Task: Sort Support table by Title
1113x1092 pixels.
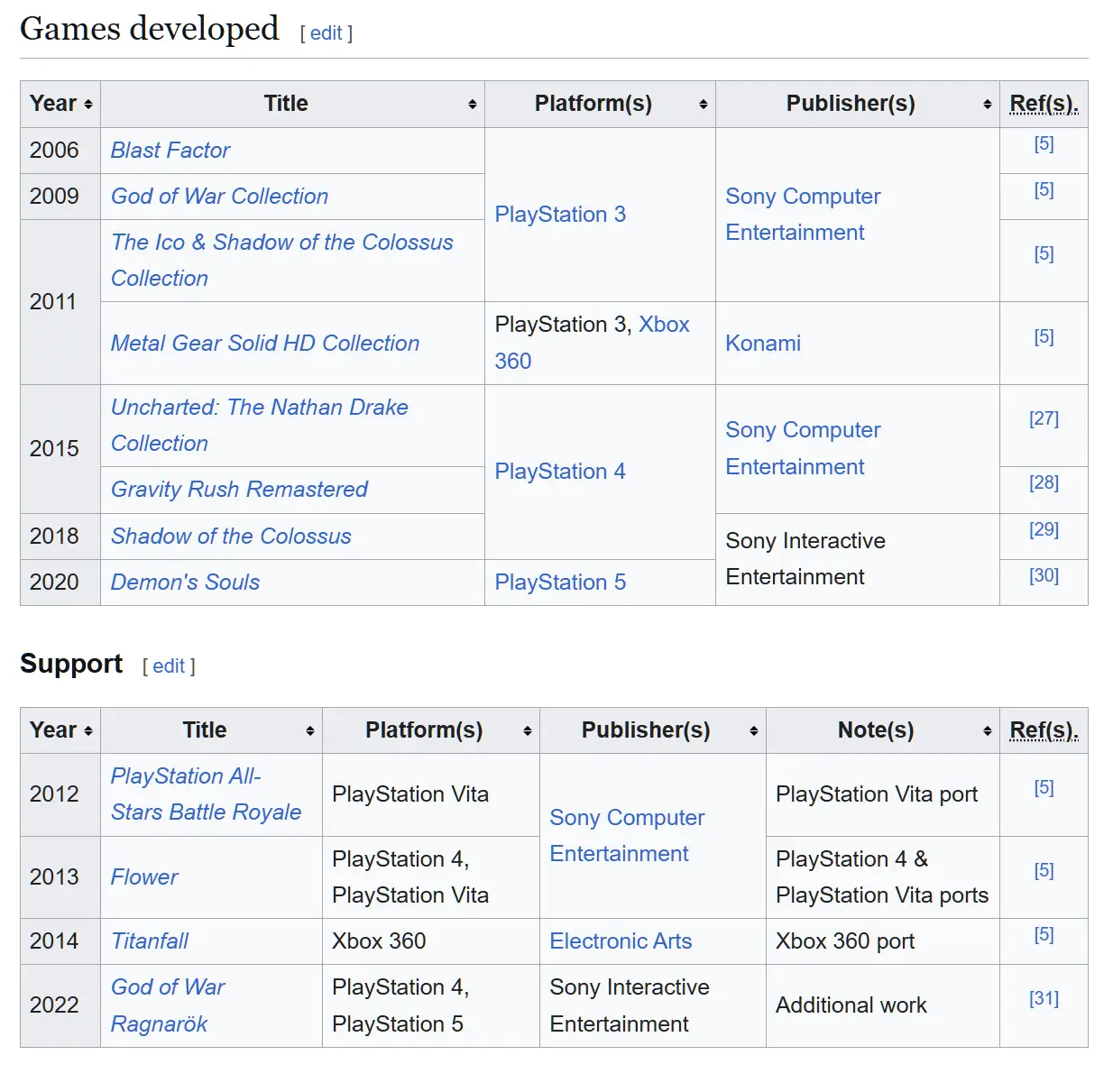Action: point(309,731)
